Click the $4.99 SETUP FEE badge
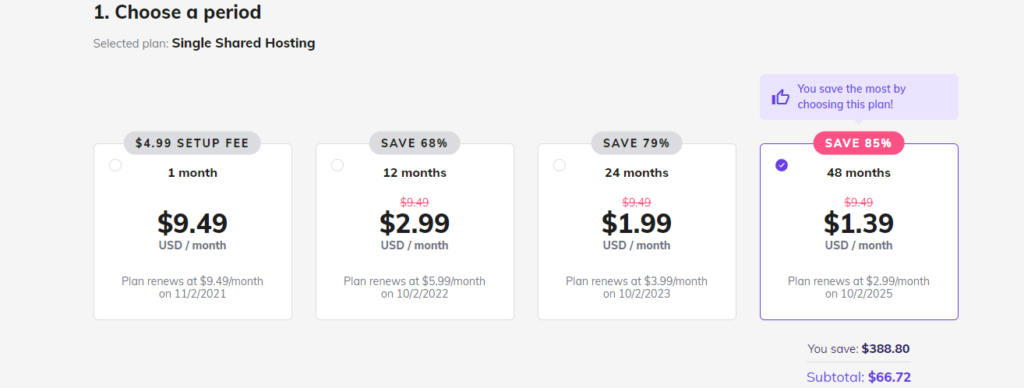Screen dimensions: 1024x388 pos(193,143)
